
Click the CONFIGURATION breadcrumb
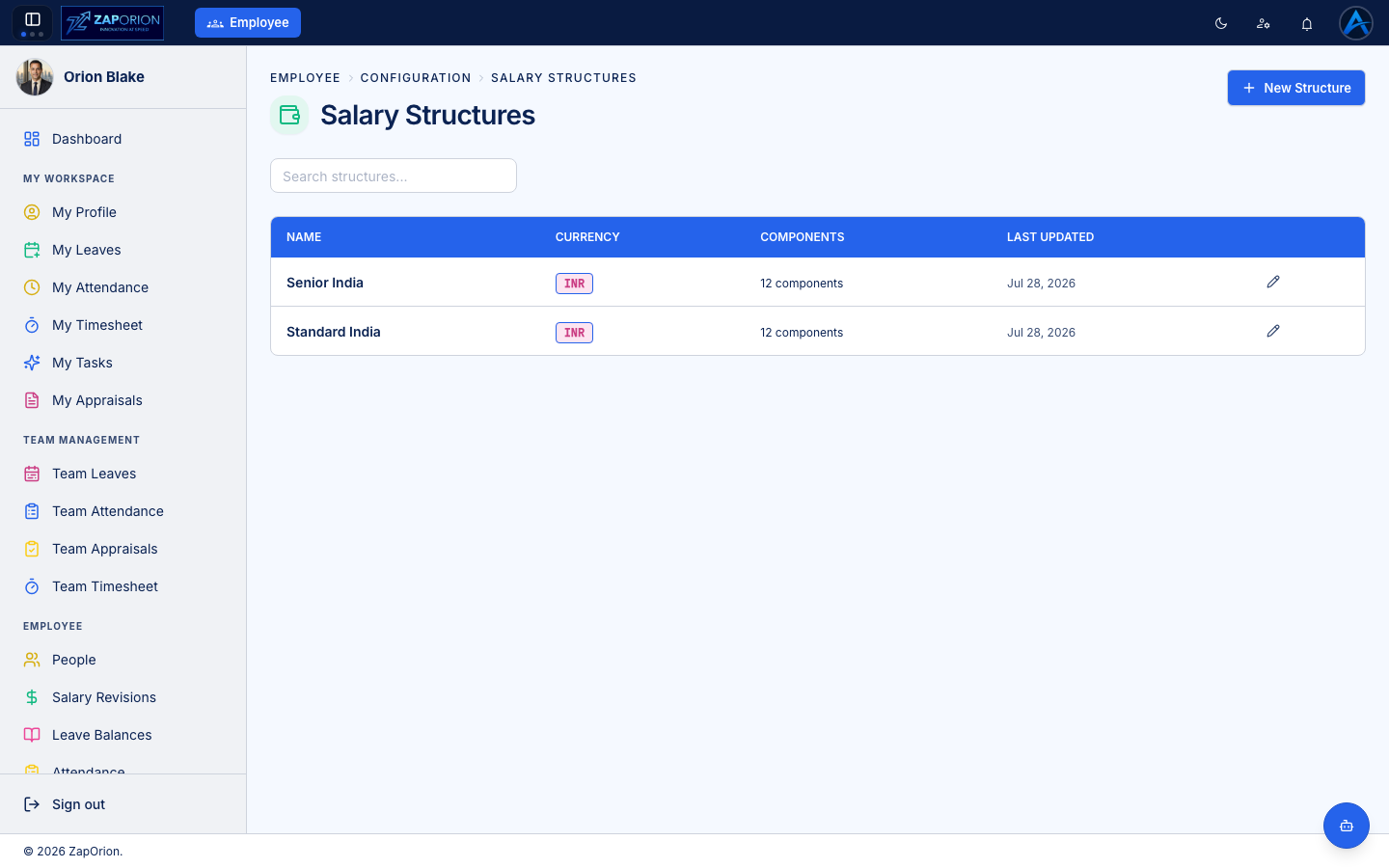tap(416, 78)
